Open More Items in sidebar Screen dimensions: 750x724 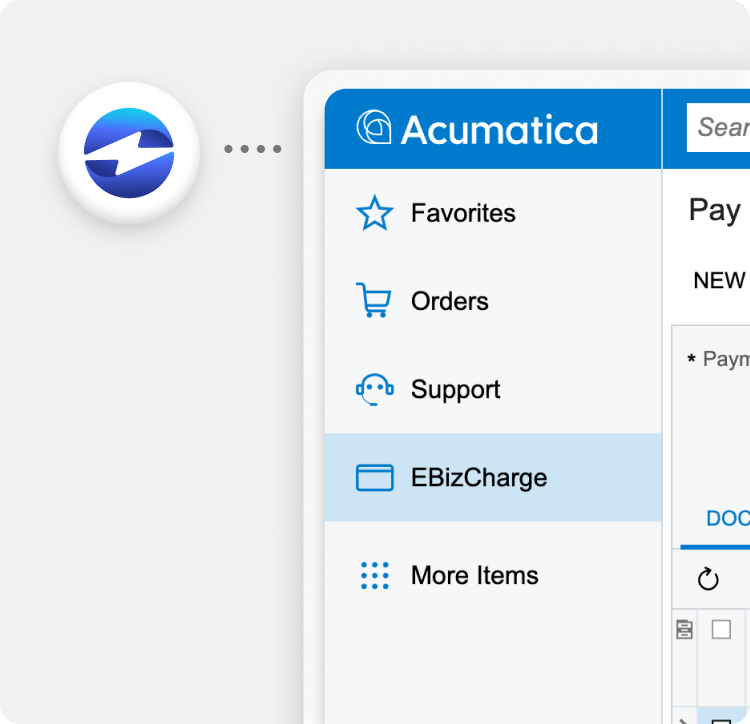click(493, 575)
